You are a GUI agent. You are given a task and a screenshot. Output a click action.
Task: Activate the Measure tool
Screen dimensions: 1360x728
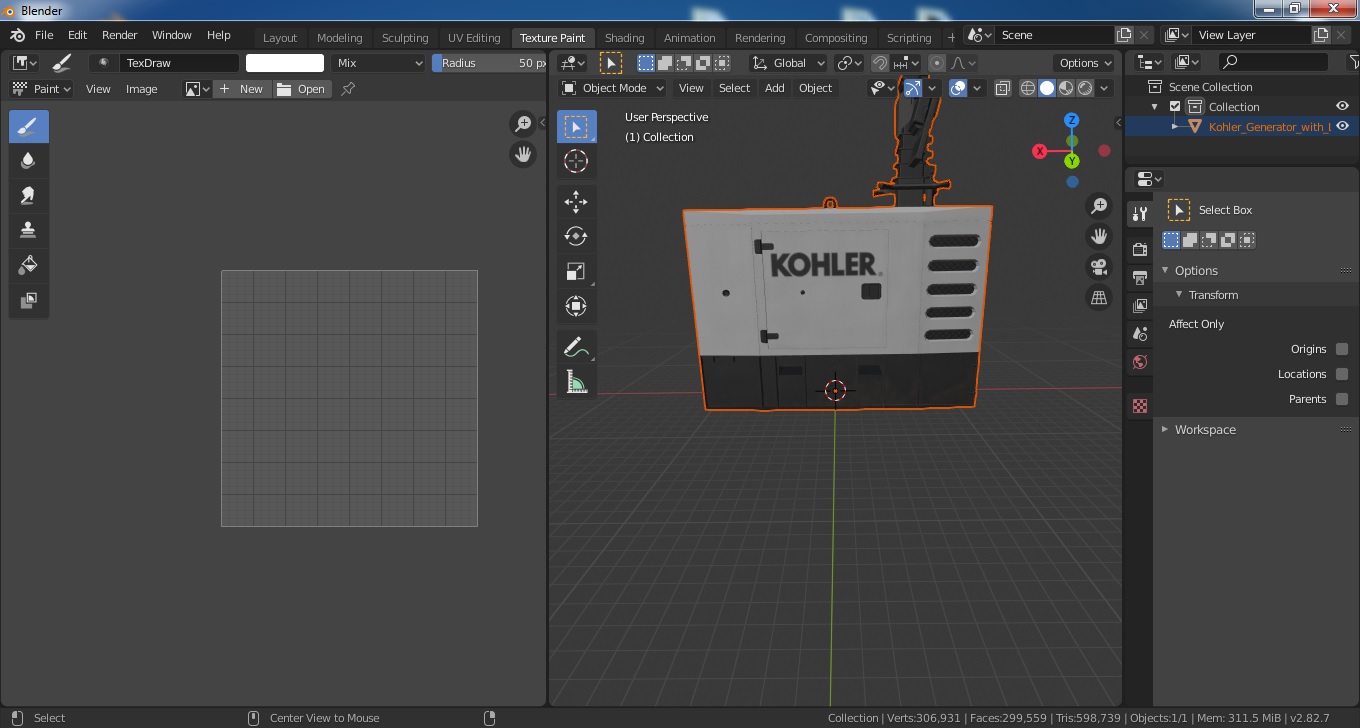(576, 381)
